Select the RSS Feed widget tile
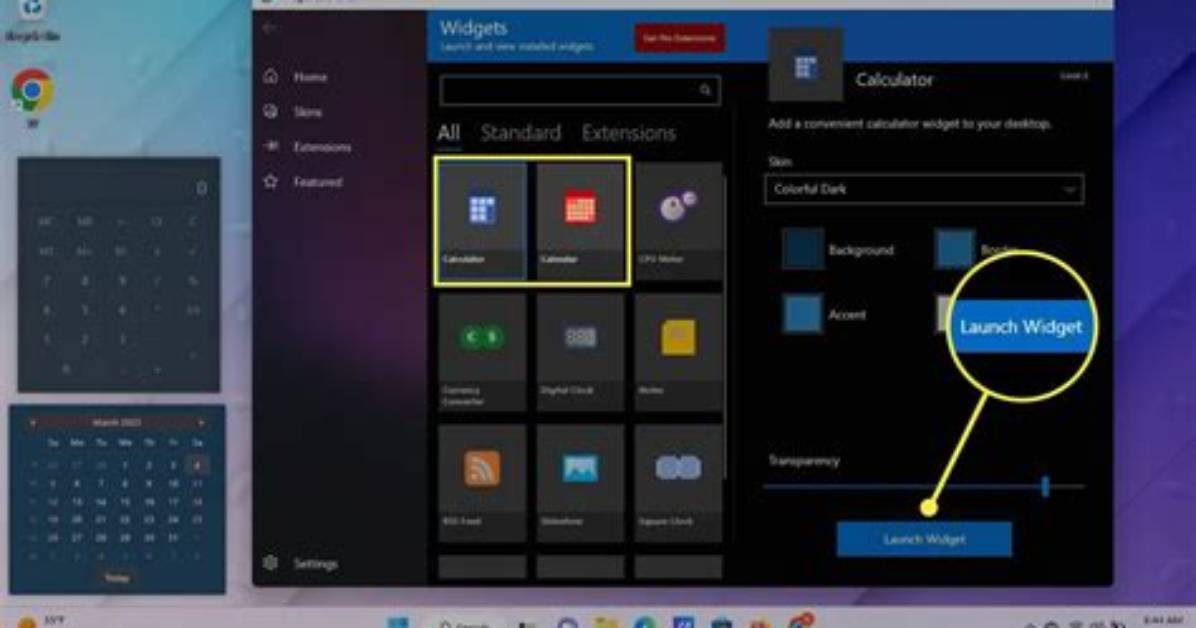 click(482, 483)
